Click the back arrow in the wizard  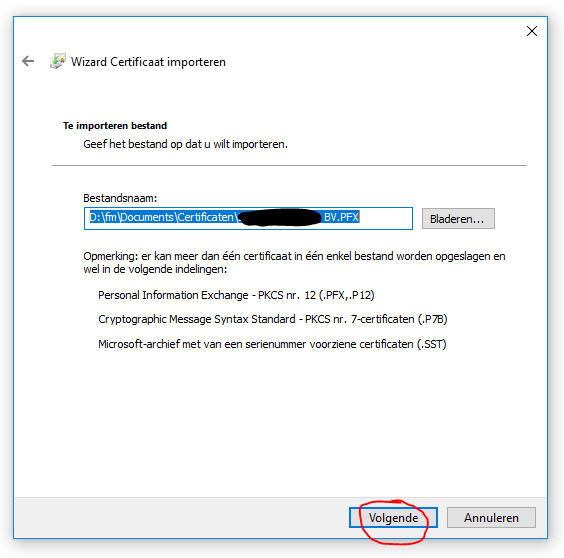28,61
